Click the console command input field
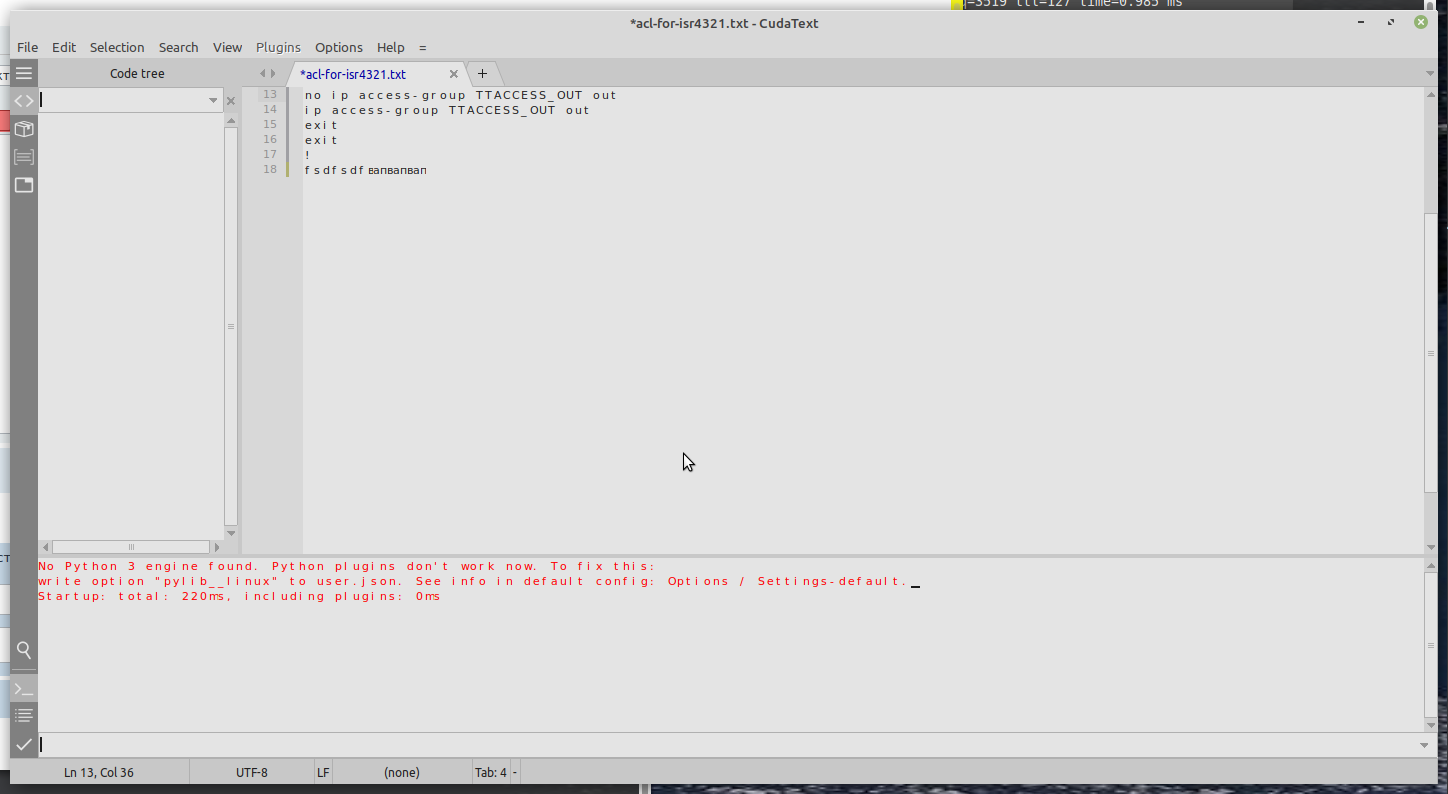The image size is (1448, 794). pos(700,745)
